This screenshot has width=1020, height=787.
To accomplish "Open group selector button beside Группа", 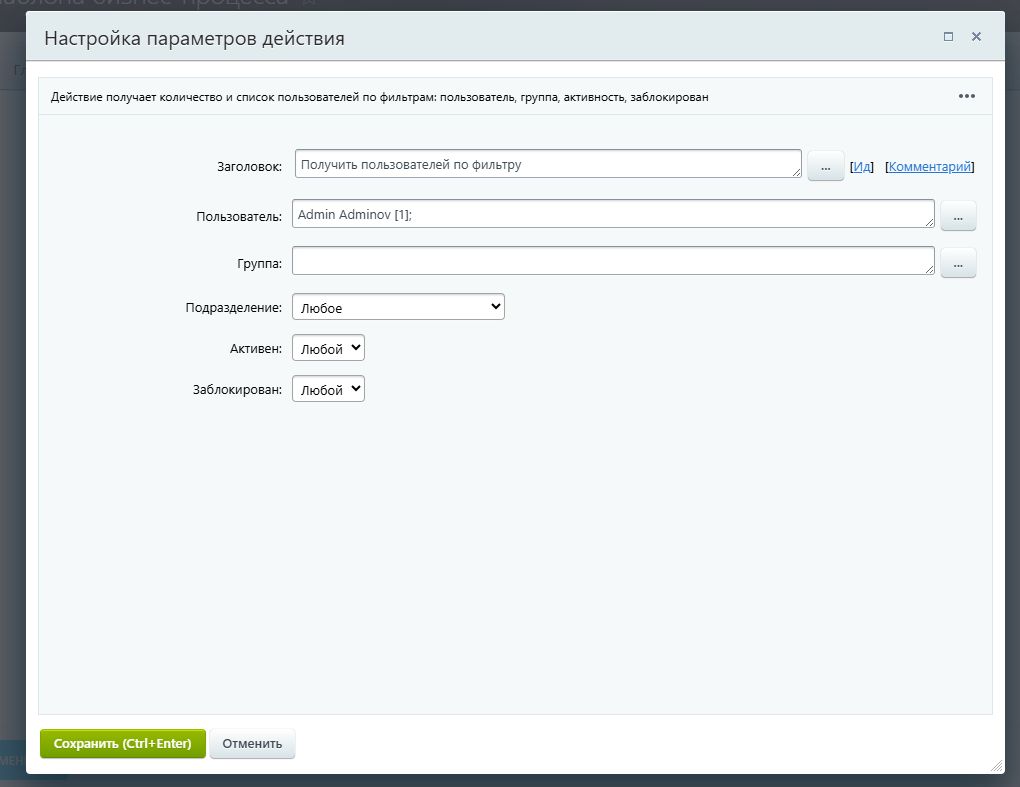I will point(957,263).
